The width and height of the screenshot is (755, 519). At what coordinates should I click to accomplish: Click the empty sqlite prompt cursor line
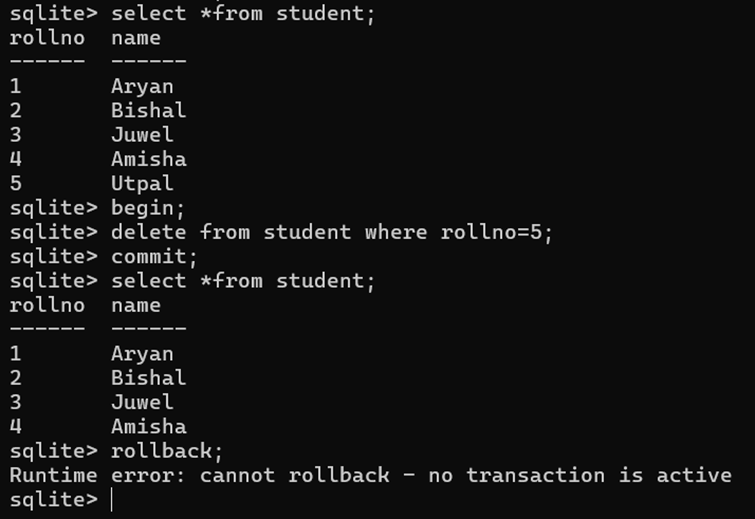[61, 500]
